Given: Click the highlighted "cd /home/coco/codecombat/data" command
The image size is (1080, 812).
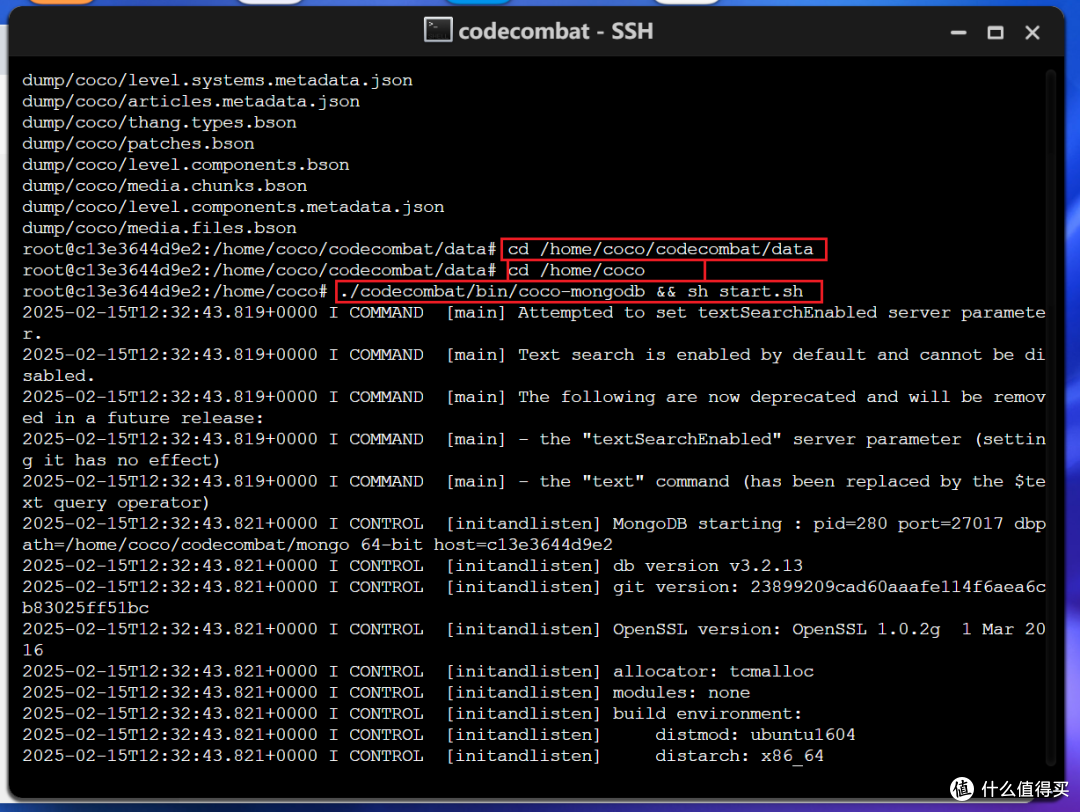Looking at the screenshot, I should pos(664,249).
